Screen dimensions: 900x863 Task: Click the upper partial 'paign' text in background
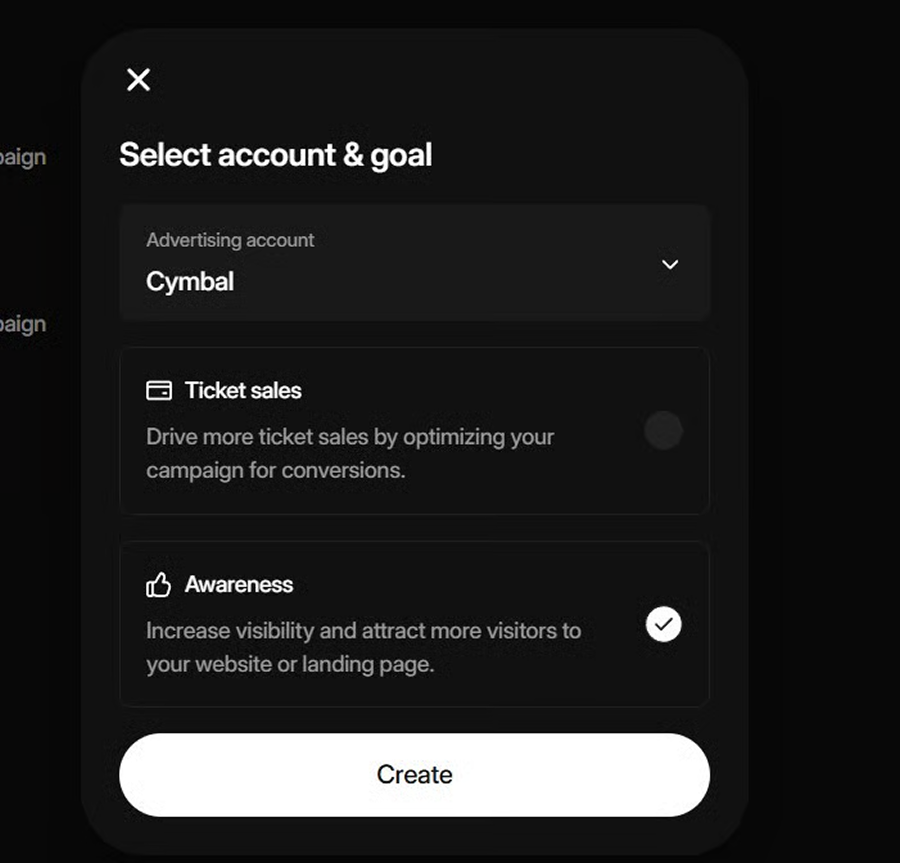[x=23, y=157]
